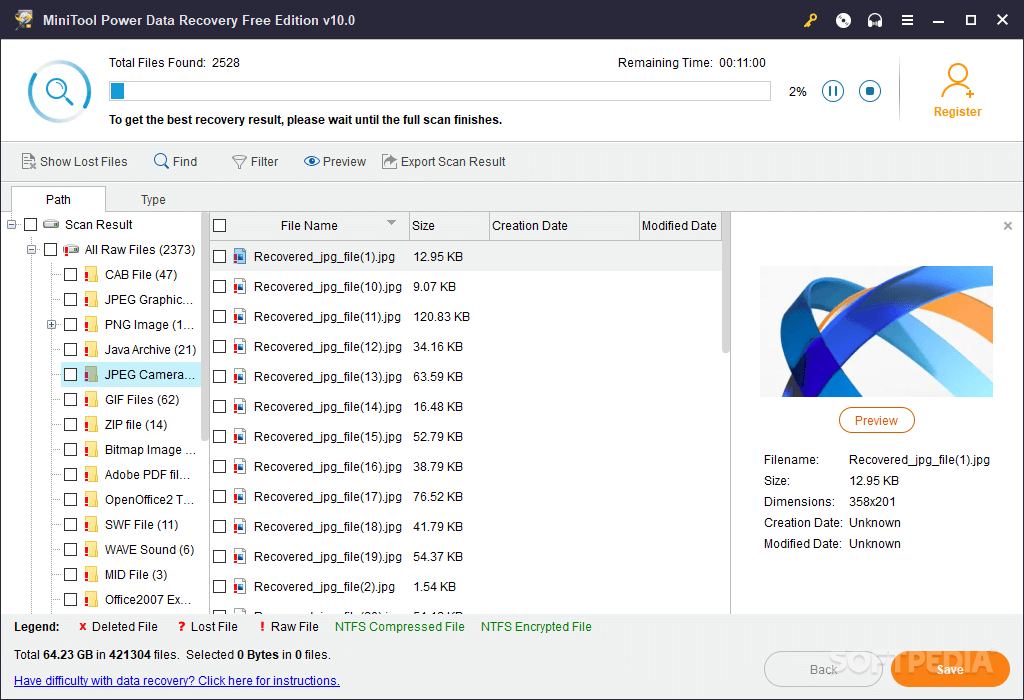Click the Register user icon

click(x=957, y=81)
